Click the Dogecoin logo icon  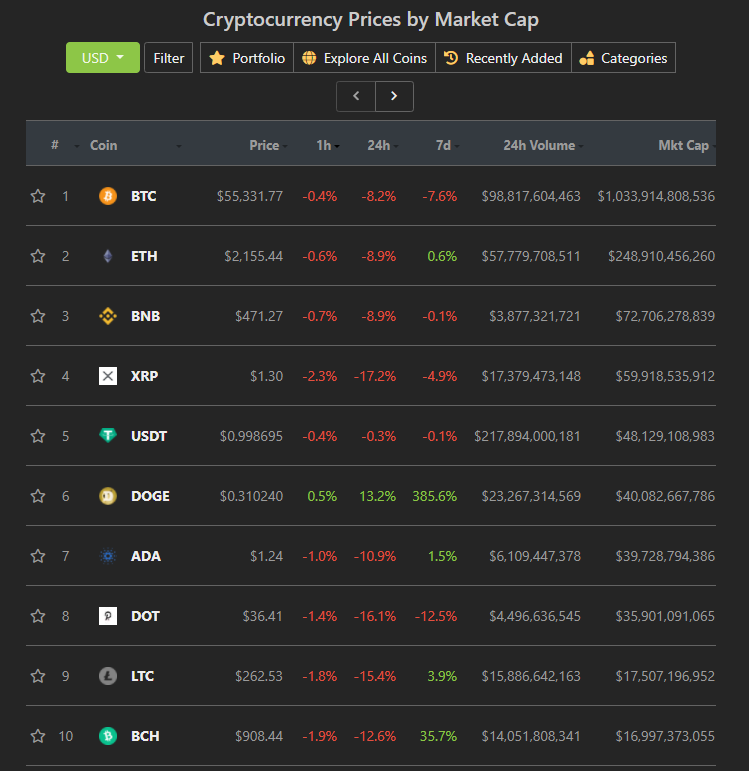(108, 496)
